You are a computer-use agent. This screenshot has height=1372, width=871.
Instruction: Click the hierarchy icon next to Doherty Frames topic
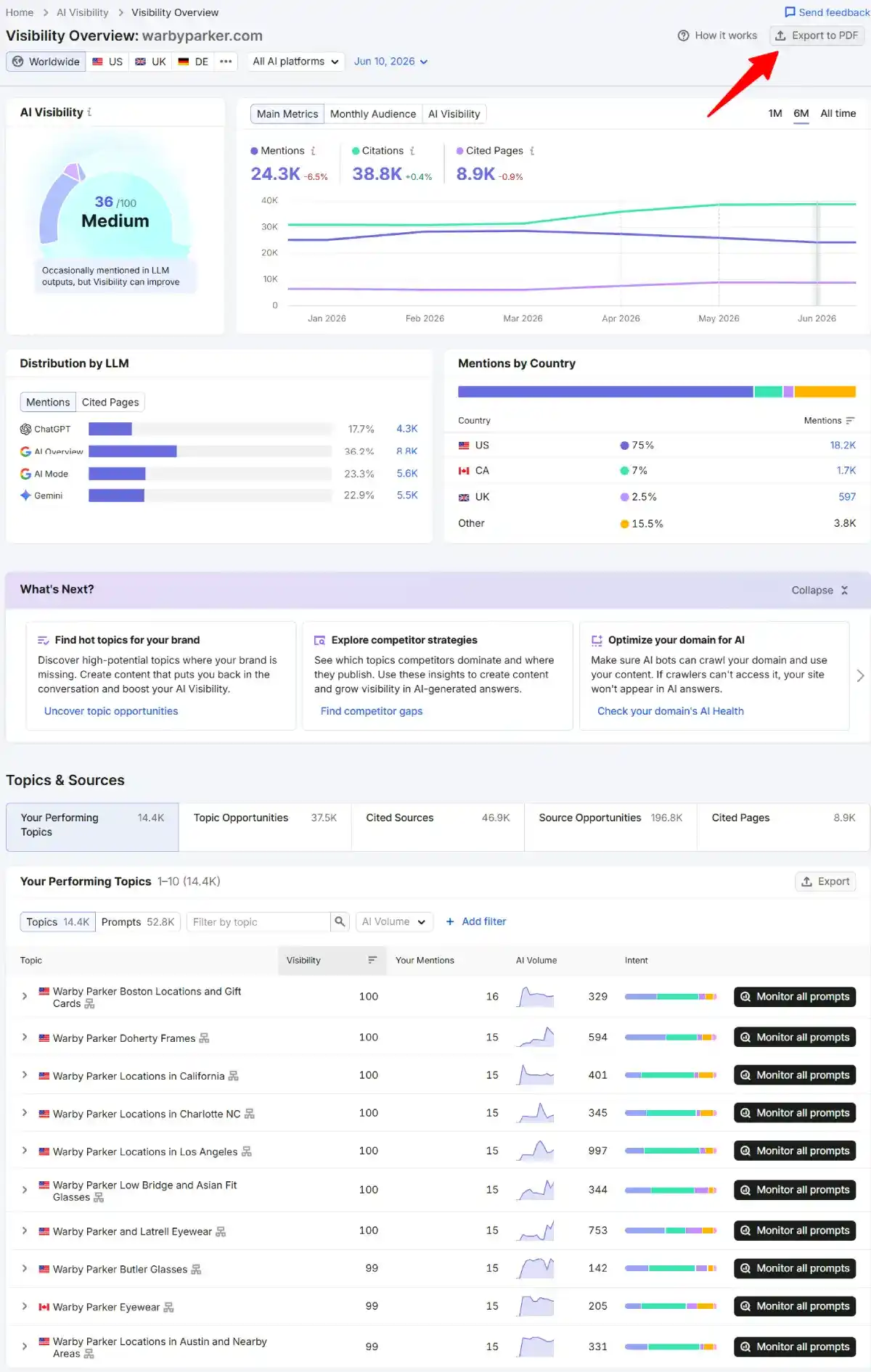point(204,1038)
